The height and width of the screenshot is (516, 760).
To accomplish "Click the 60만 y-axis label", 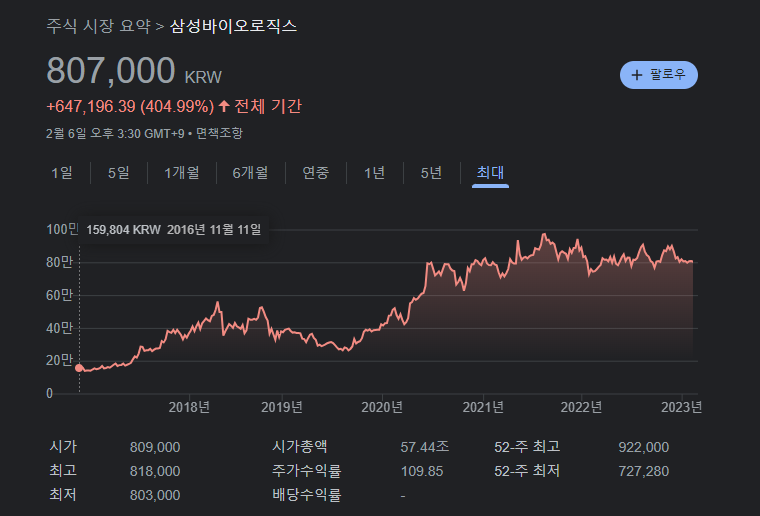I will 60,295.
